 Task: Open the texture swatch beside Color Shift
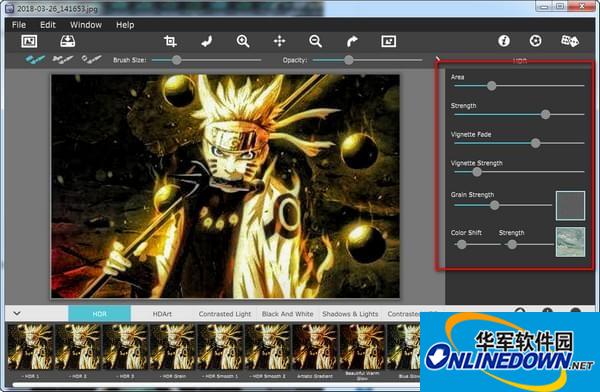pyautogui.click(x=570, y=242)
